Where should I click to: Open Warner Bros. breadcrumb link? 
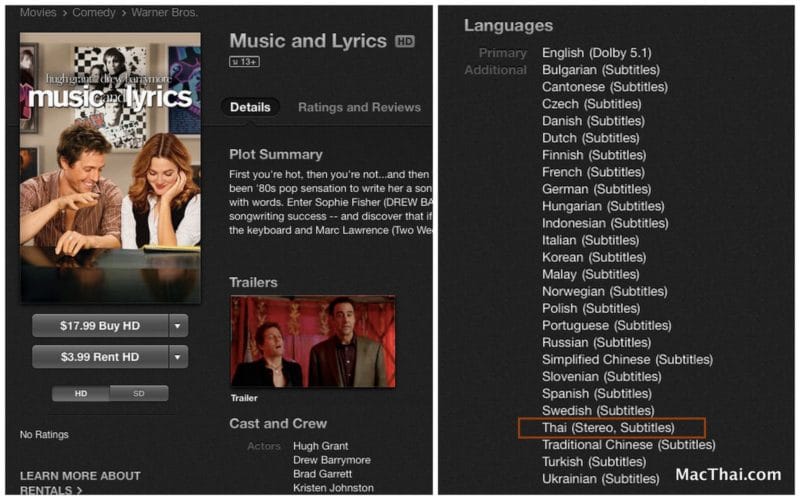coord(164,12)
